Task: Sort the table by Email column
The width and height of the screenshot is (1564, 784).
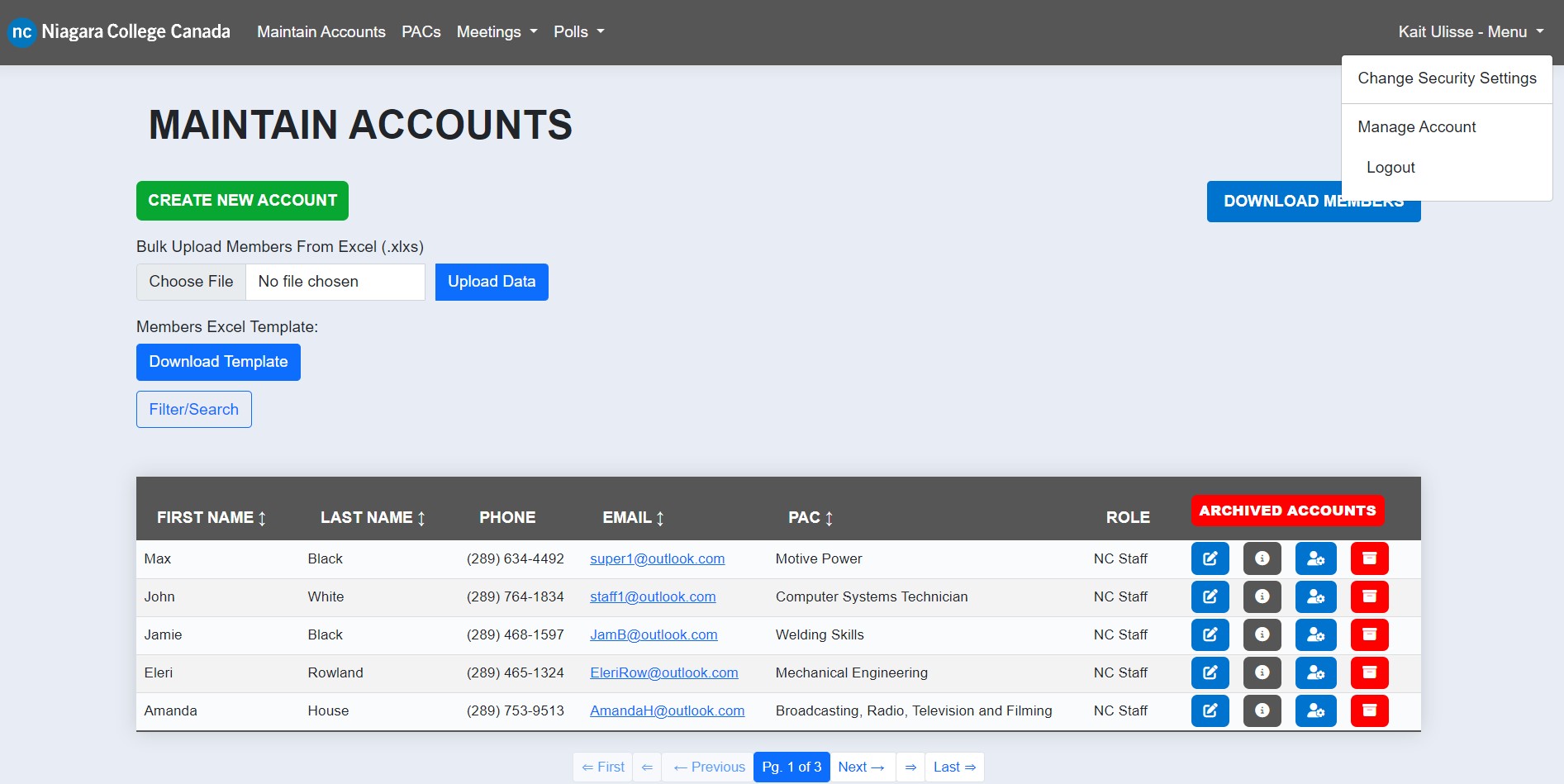Action: coord(633,518)
